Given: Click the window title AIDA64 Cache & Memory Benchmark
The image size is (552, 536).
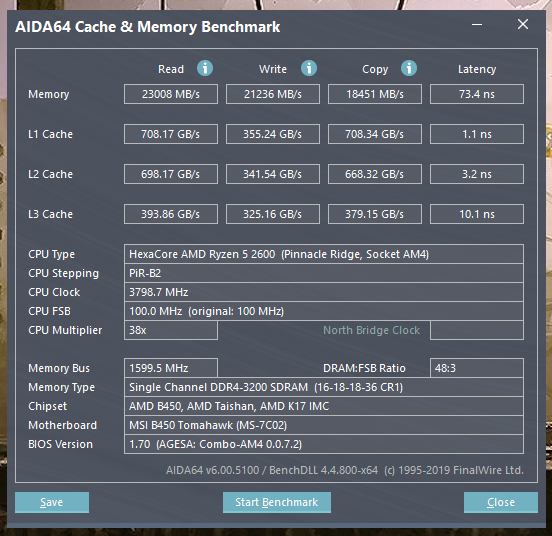Looking at the screenshot, I should 148,27.
